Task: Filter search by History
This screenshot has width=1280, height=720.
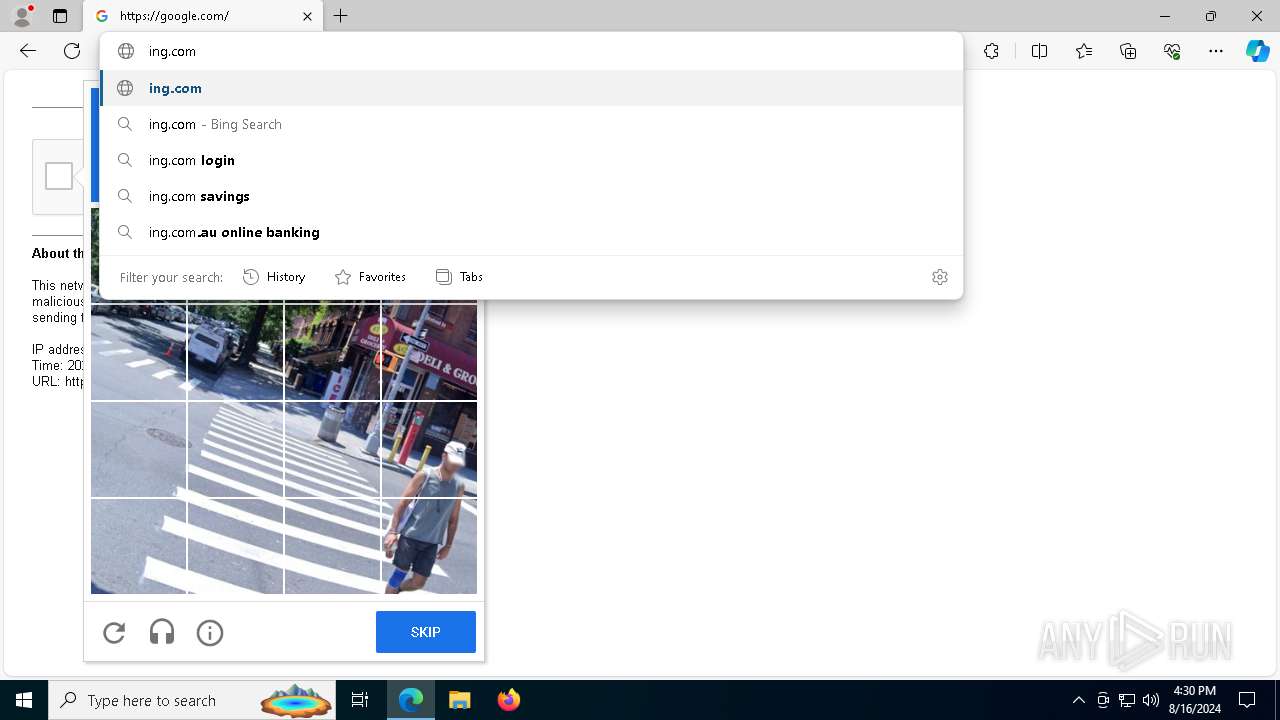Action: coord(274,277)
